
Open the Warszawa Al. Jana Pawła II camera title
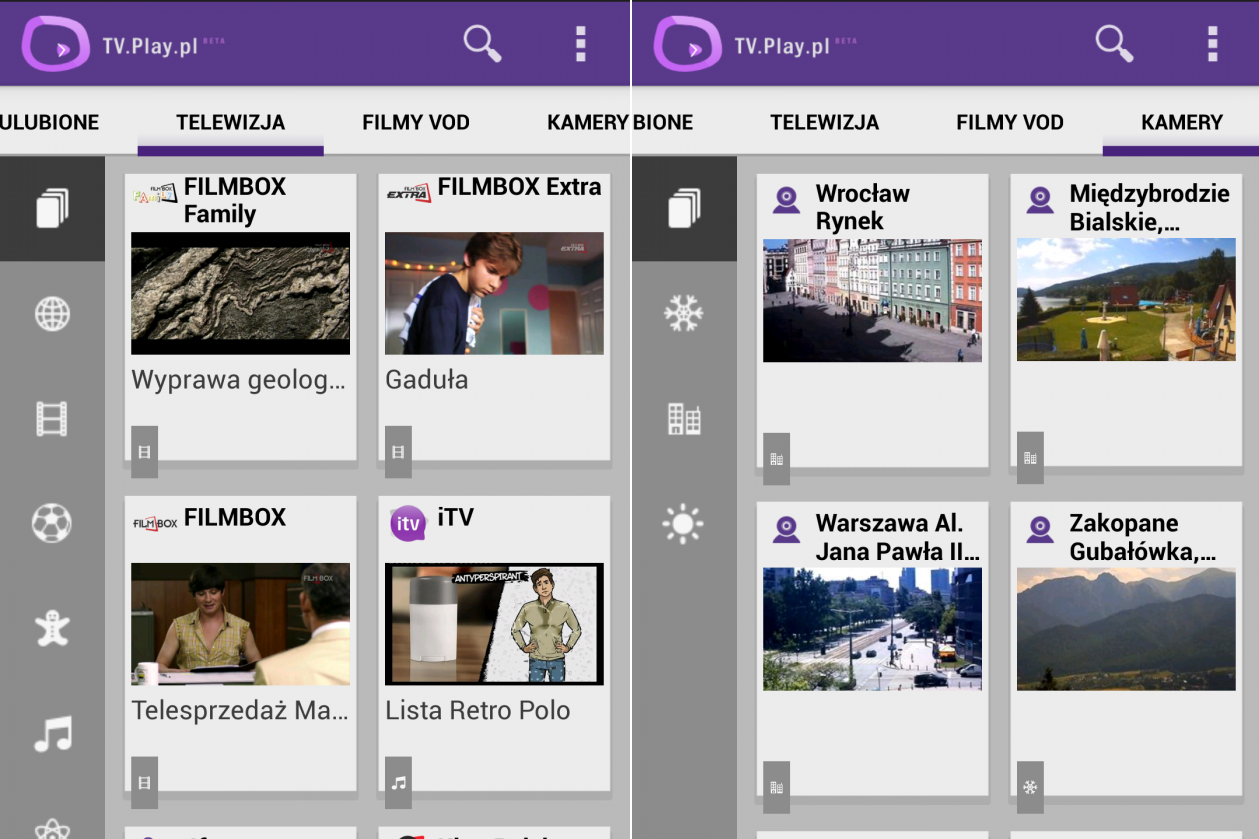[897, 537]
